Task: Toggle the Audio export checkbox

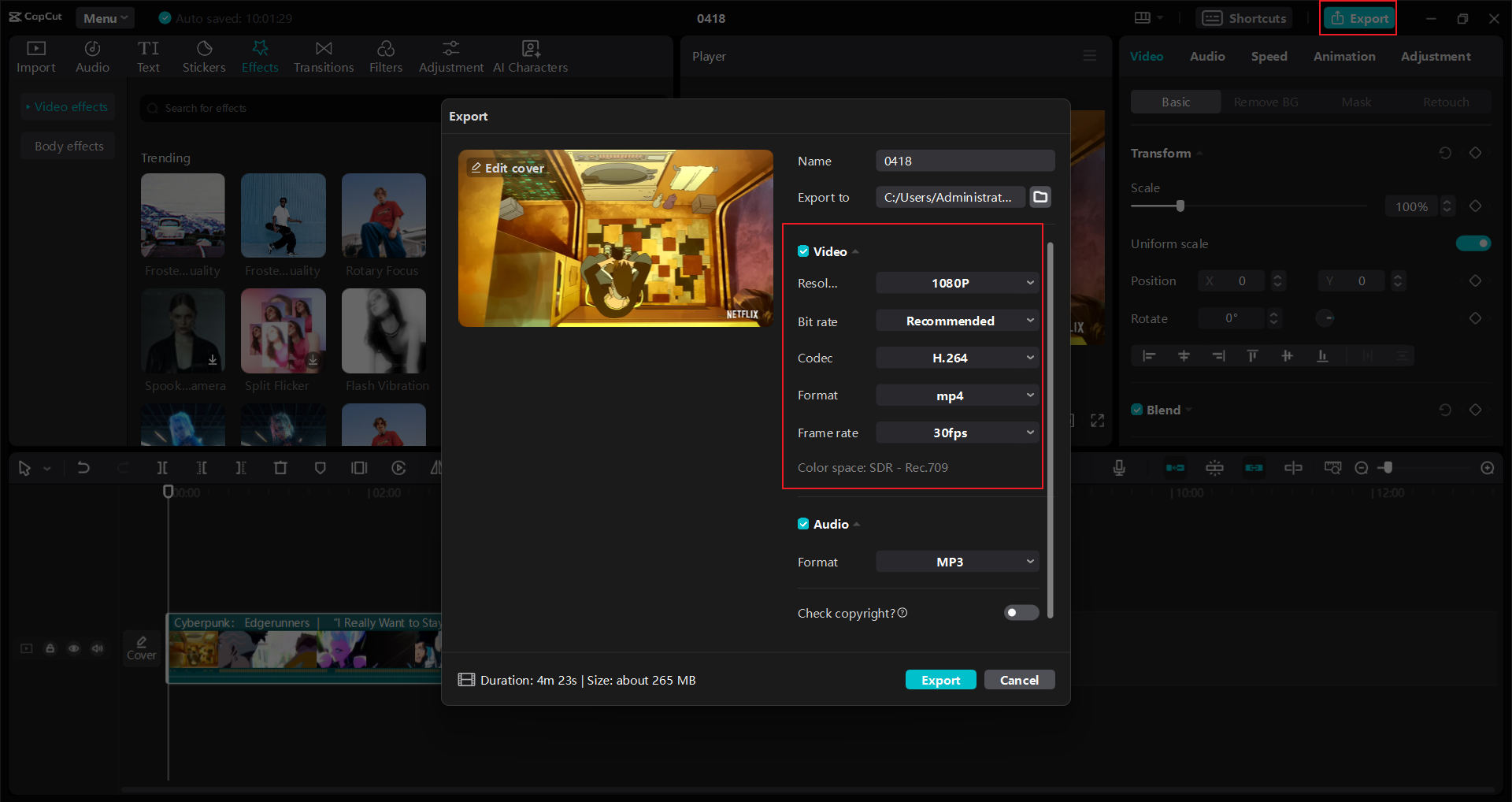Action: coord(803,524)
